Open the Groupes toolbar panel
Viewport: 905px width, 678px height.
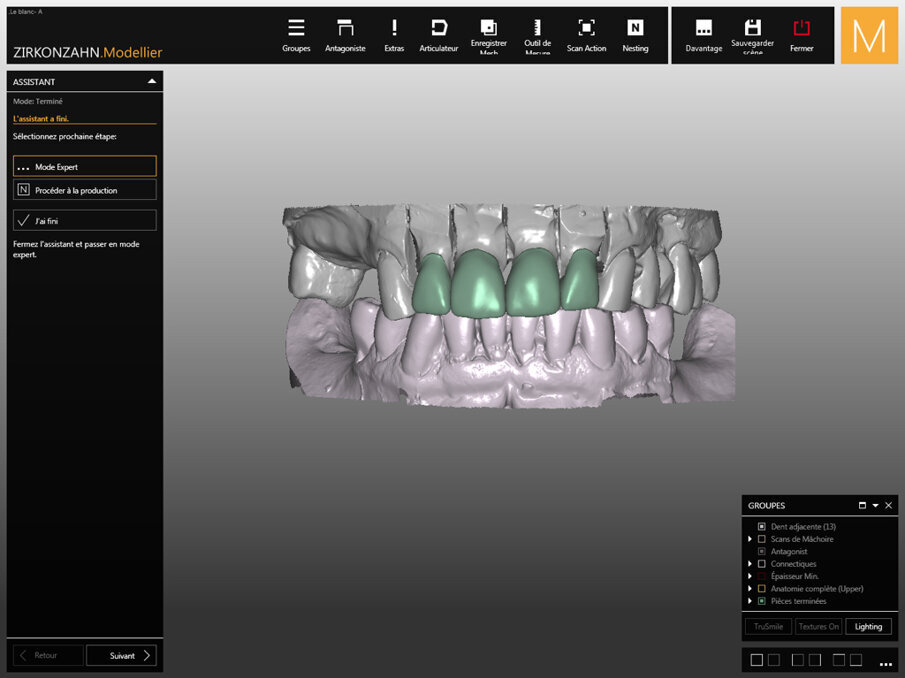pos(296,33)
